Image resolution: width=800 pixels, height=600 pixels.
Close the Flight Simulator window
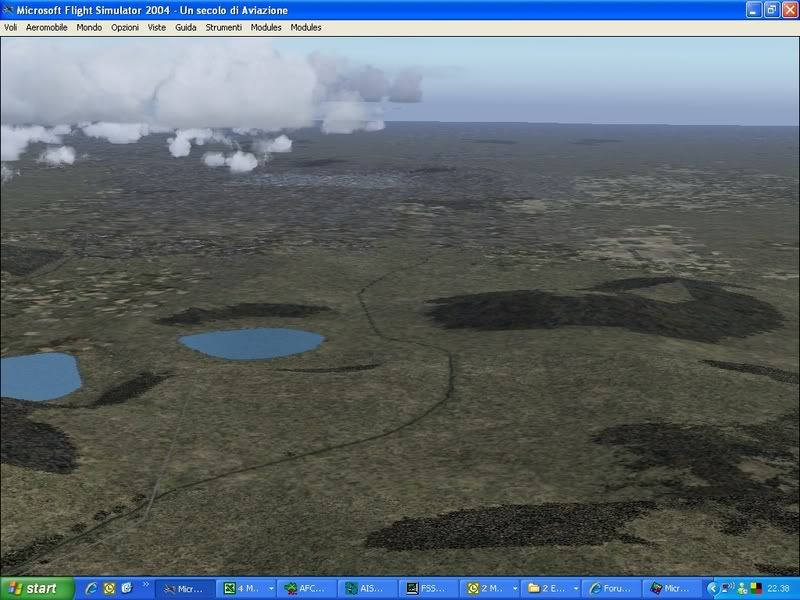point(789,10)
